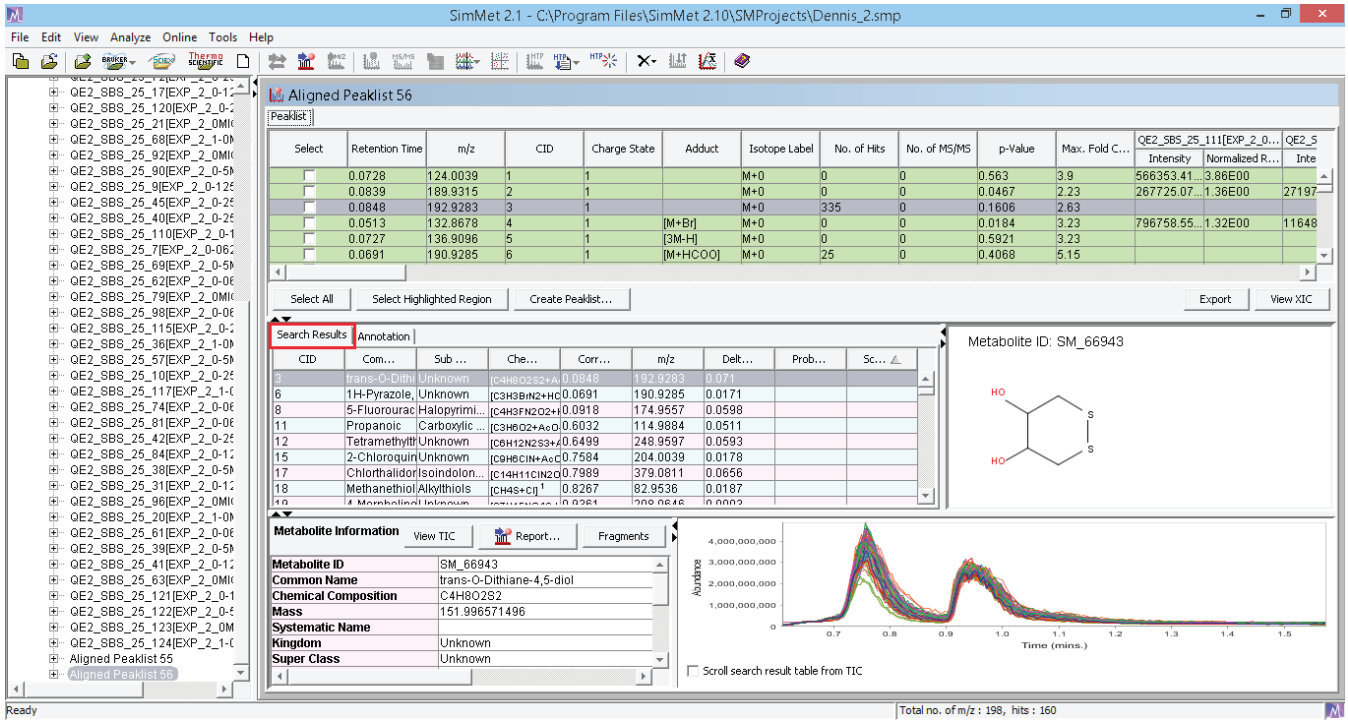Click the gray double-arrows toolbar icon

tap(277, 61)
